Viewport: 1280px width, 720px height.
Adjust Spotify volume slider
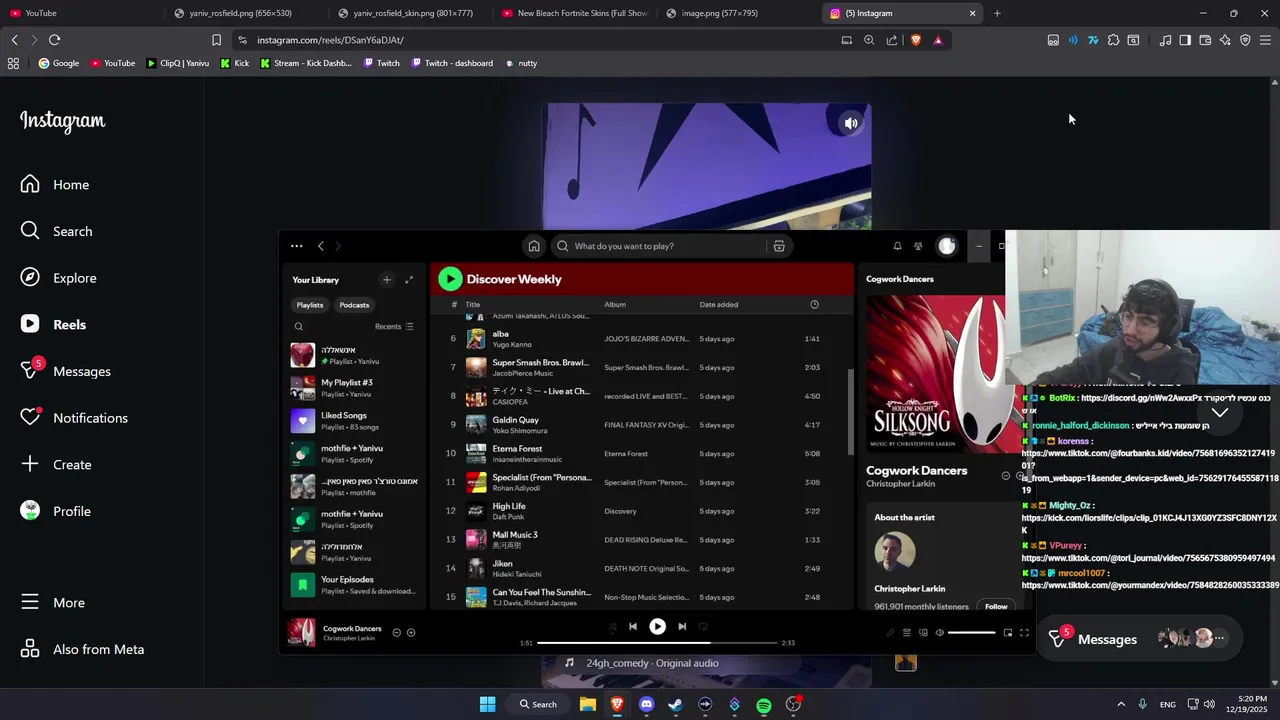coord(971,633)
